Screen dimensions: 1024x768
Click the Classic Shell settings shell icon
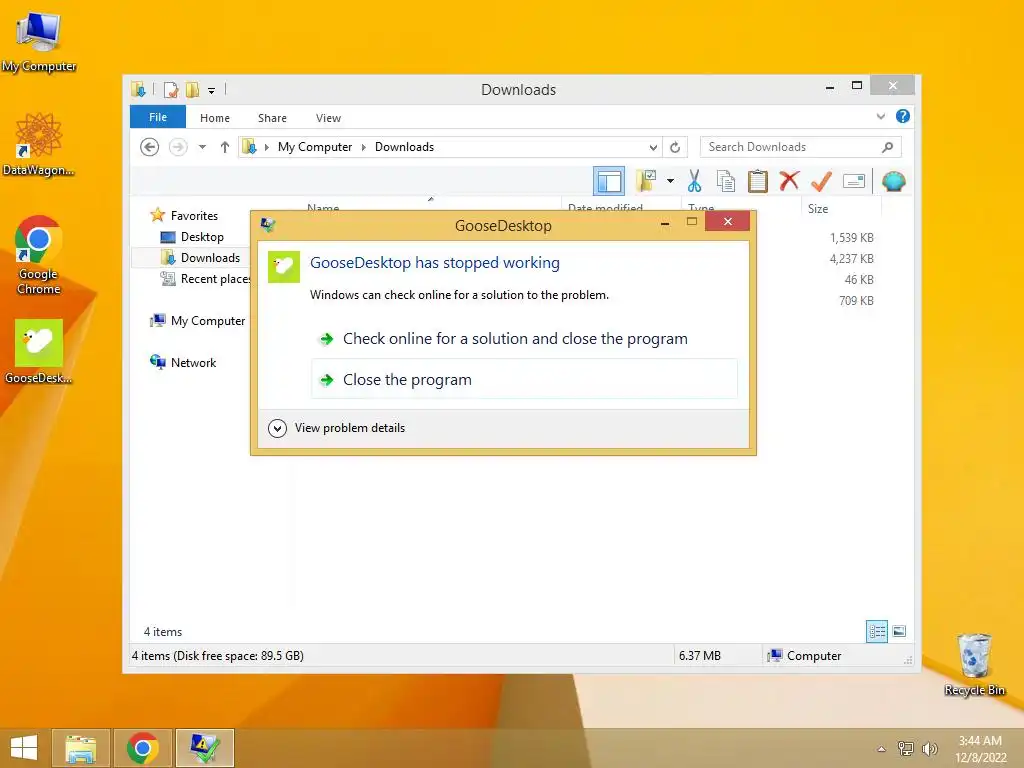893,181
